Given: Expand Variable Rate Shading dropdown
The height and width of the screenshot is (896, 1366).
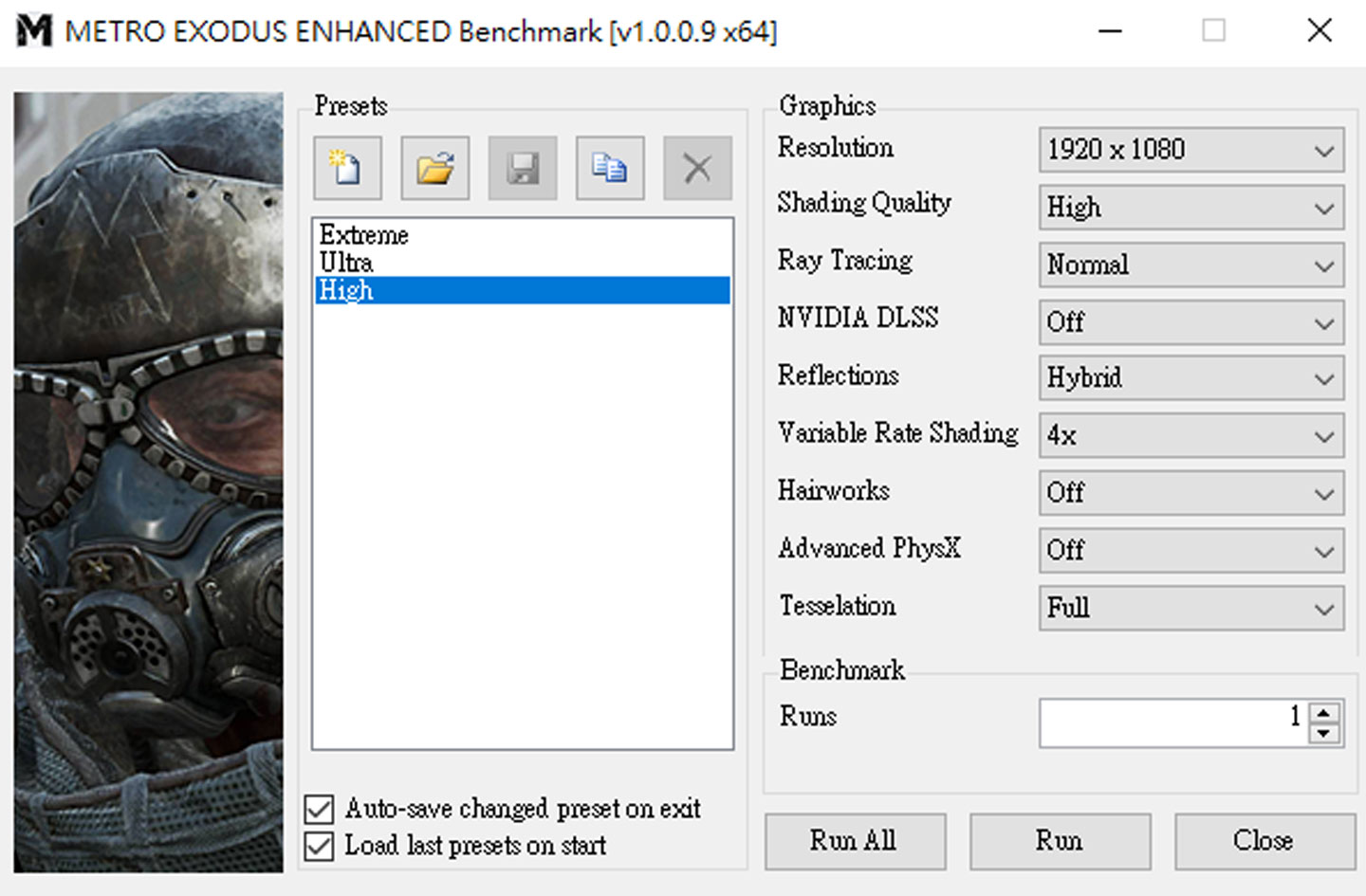Looking at the screenshot, I should pos(1191,436).
